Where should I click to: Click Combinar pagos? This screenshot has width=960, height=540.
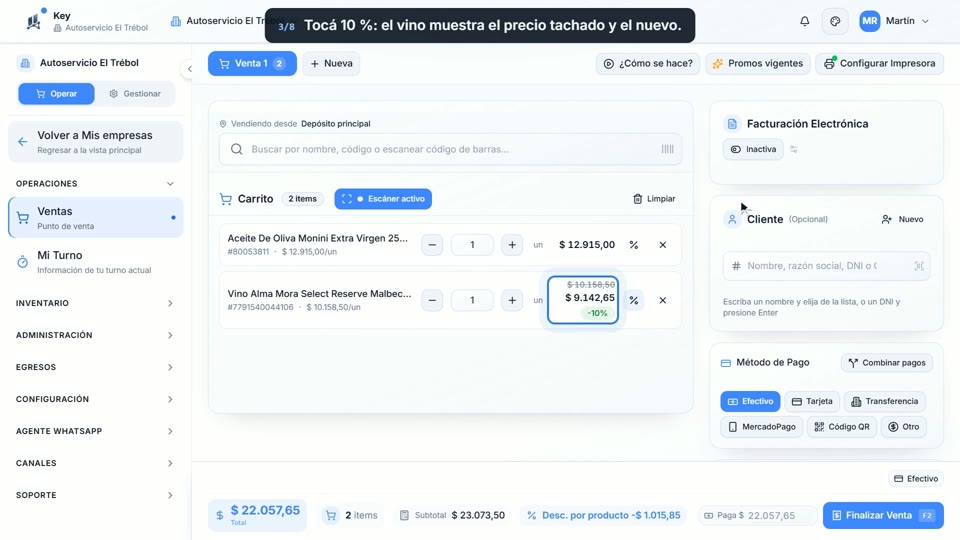[x=887, y=363]
